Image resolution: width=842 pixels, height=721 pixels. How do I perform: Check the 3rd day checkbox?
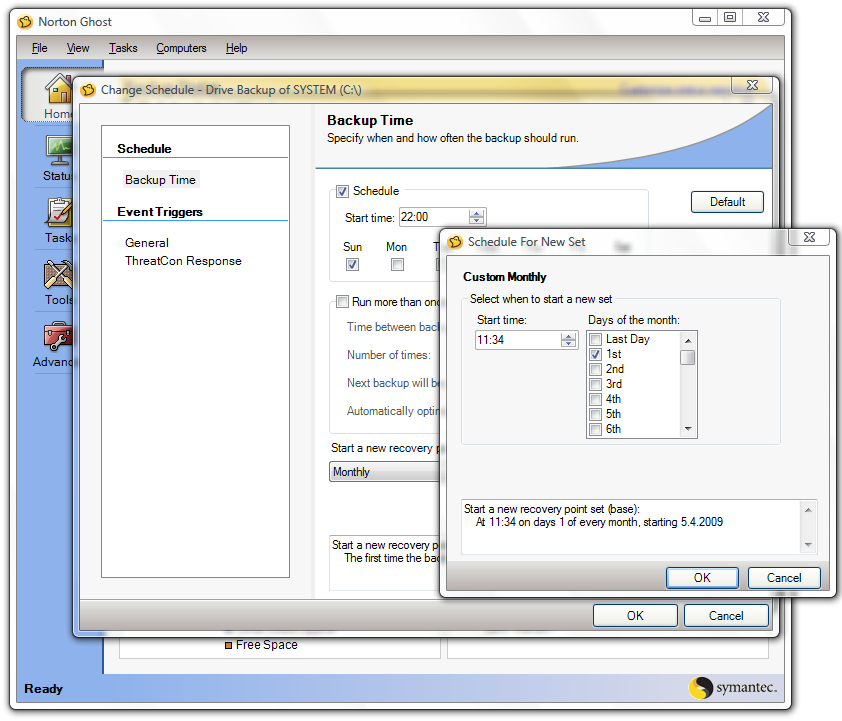coord(595,384)
